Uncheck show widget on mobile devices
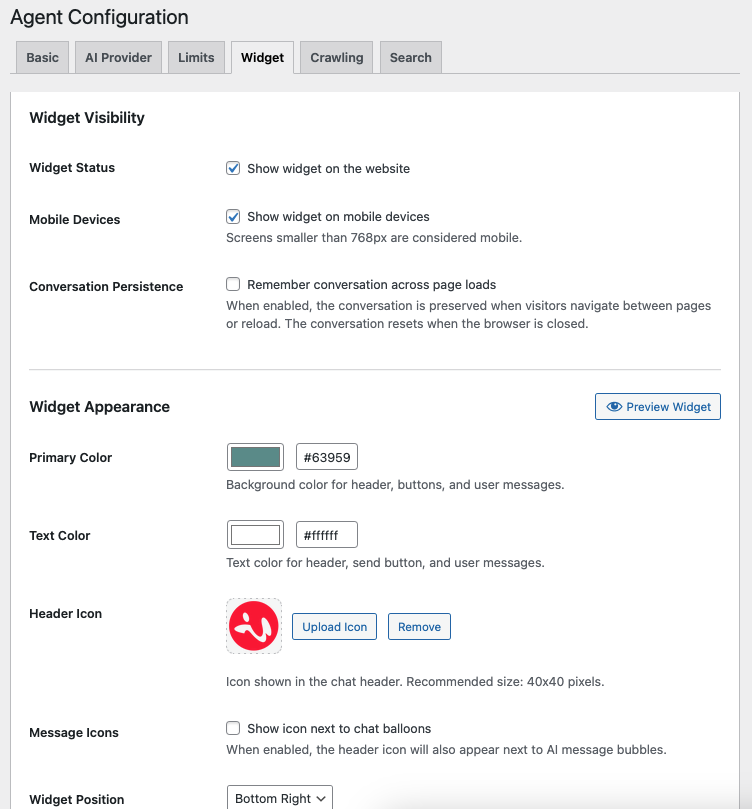The width and height of the screenshot is (752, 809). [232, 216]
